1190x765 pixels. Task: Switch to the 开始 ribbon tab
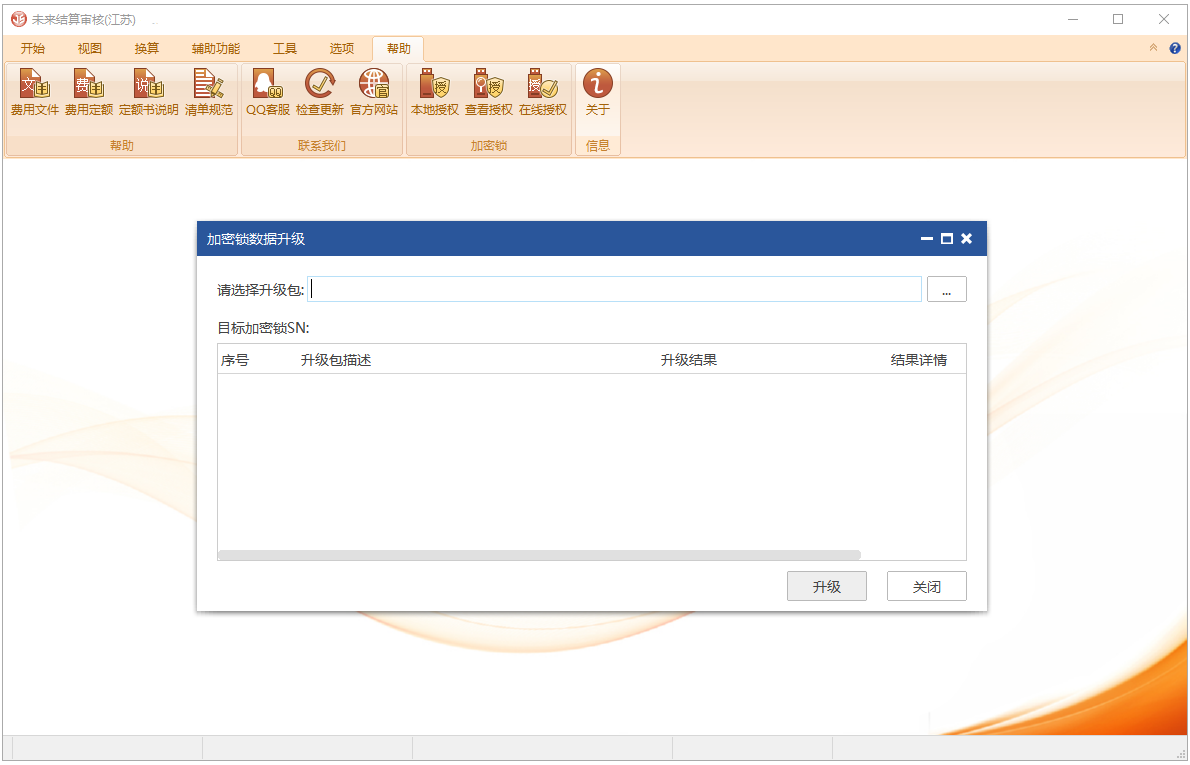coord(33,49)
